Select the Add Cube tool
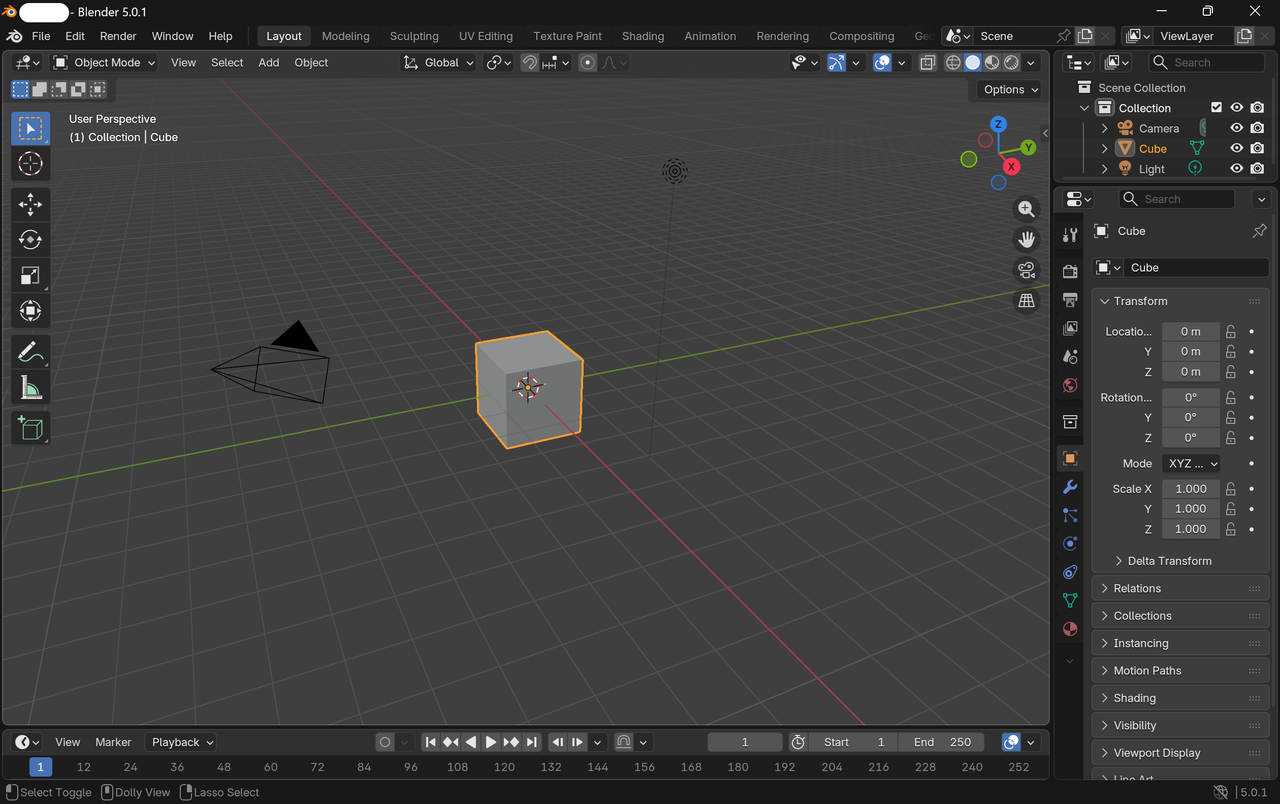 pos(30,428)
